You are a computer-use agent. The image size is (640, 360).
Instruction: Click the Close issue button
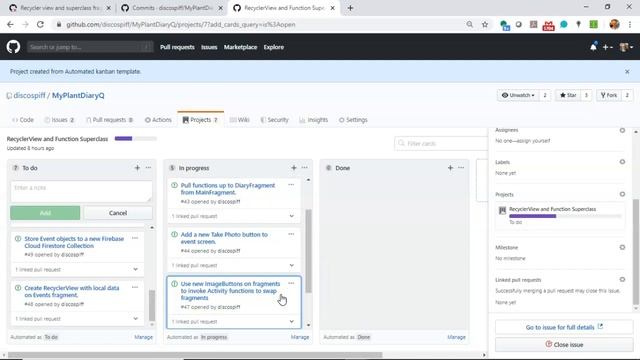point(564,344)
